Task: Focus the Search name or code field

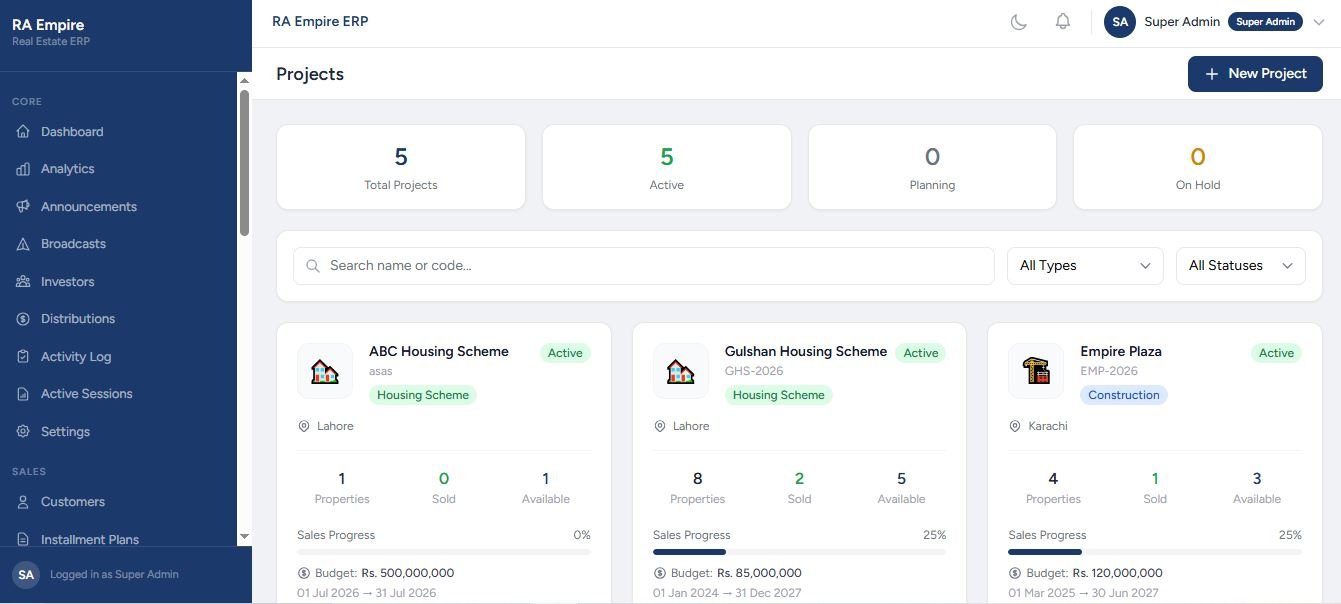Action: click(x=644, y=266)
